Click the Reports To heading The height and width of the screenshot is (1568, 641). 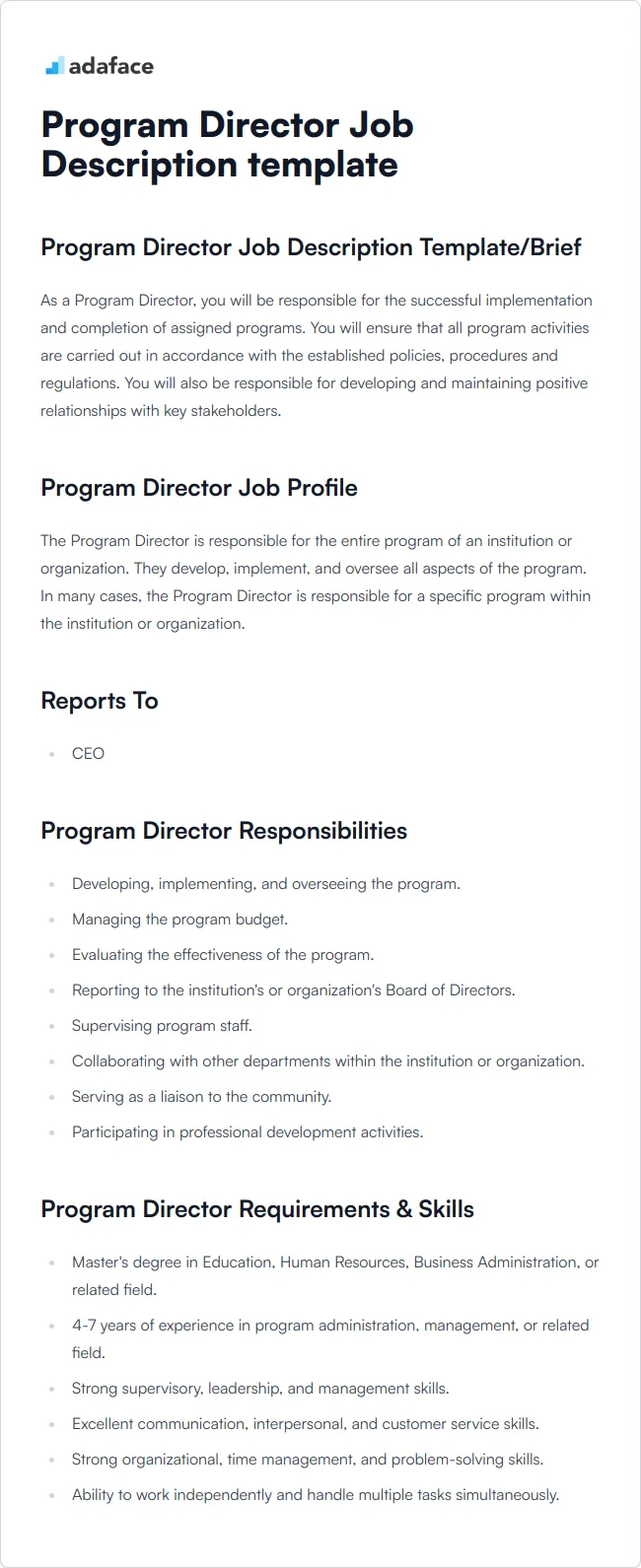[100, 701]
